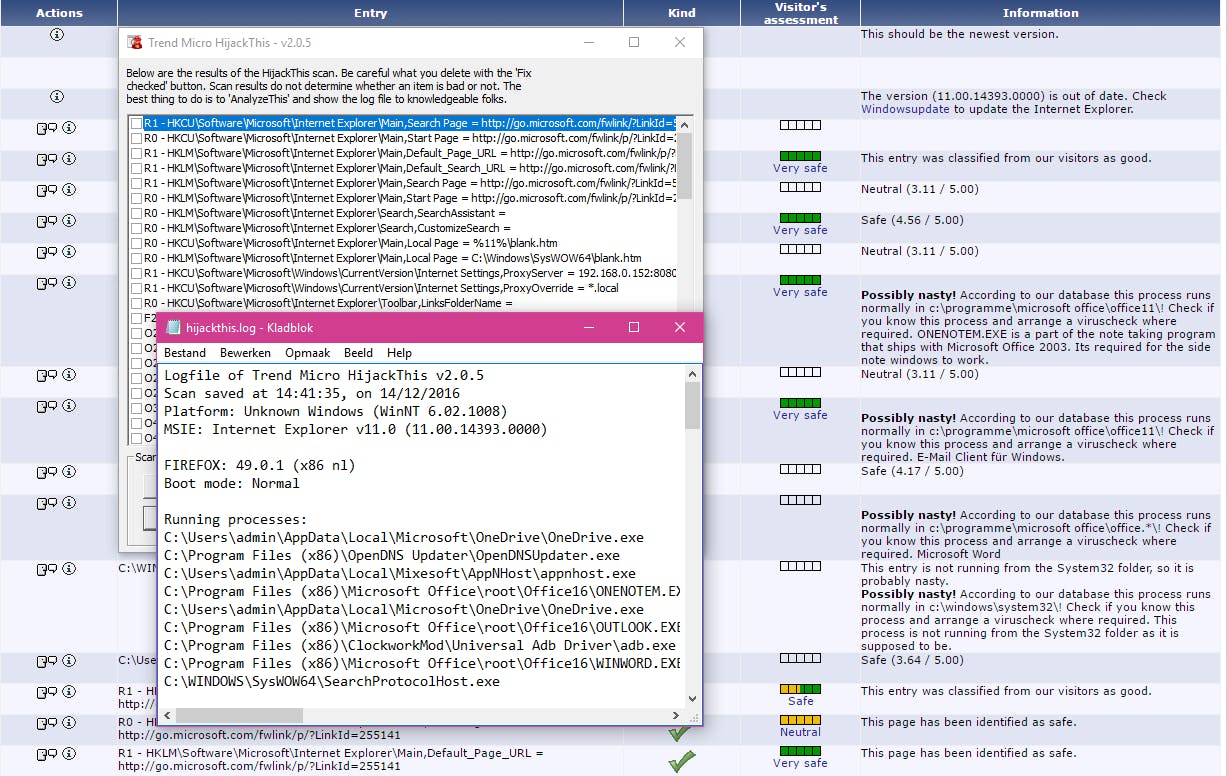Open comment icon in the 'E-Mail Client für Windows' row
This screenshot has width=1227, height=776.
point(46,406)
